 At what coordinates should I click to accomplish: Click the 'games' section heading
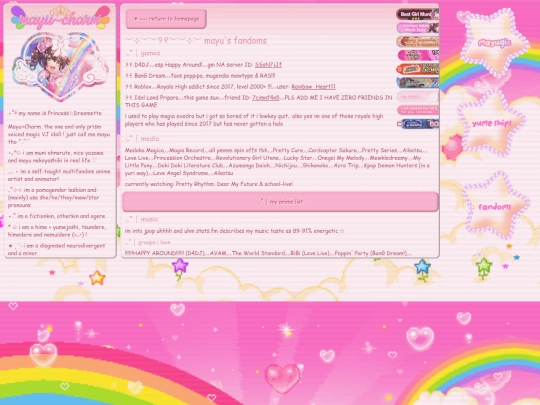(x=150, y=53)
